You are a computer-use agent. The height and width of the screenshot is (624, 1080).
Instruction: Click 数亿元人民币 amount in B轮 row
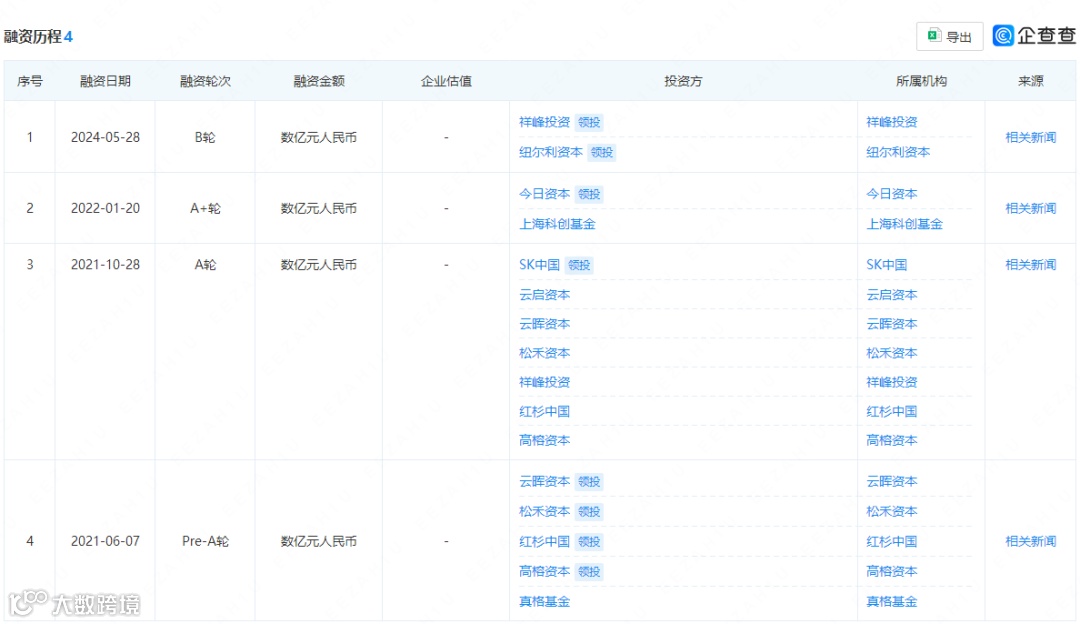coord(319,137)
